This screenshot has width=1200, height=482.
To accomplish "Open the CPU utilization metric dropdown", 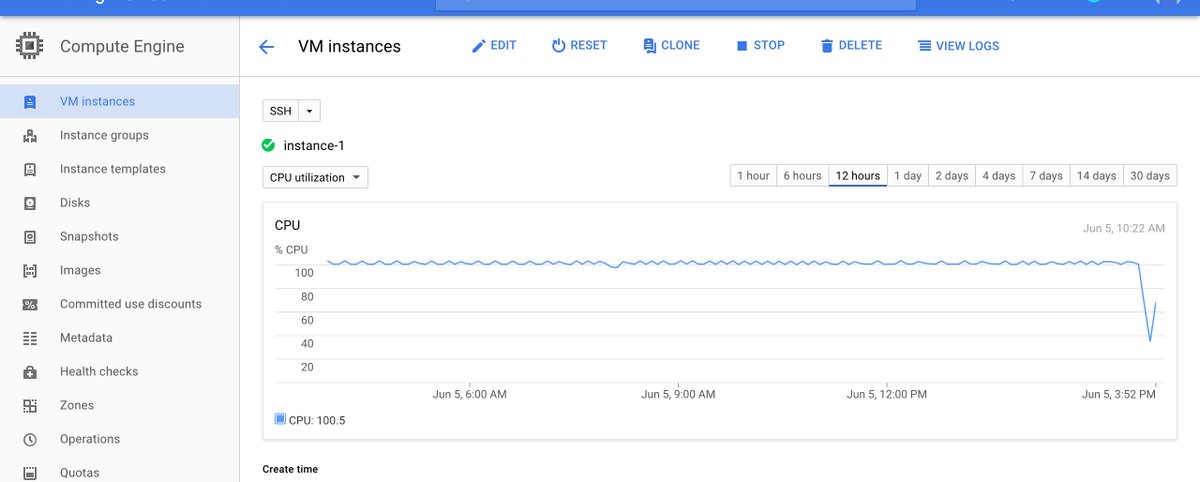I will (x=315, y=177).
